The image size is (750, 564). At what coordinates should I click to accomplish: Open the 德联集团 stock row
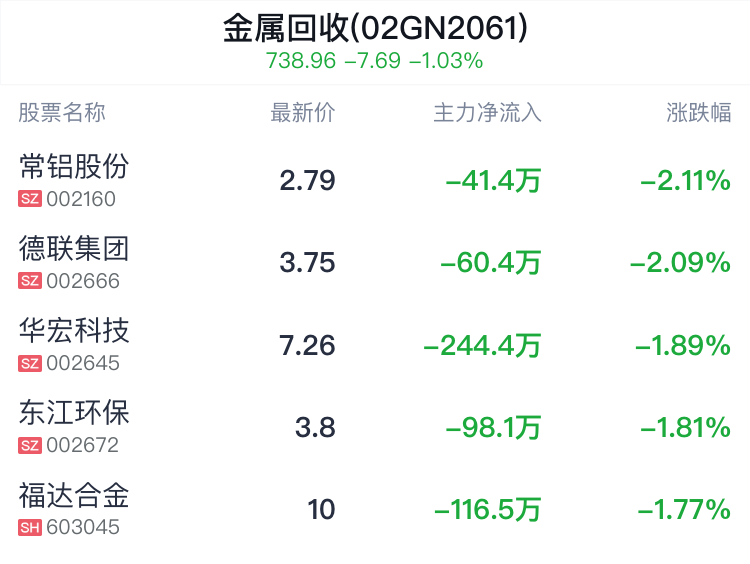375,263
